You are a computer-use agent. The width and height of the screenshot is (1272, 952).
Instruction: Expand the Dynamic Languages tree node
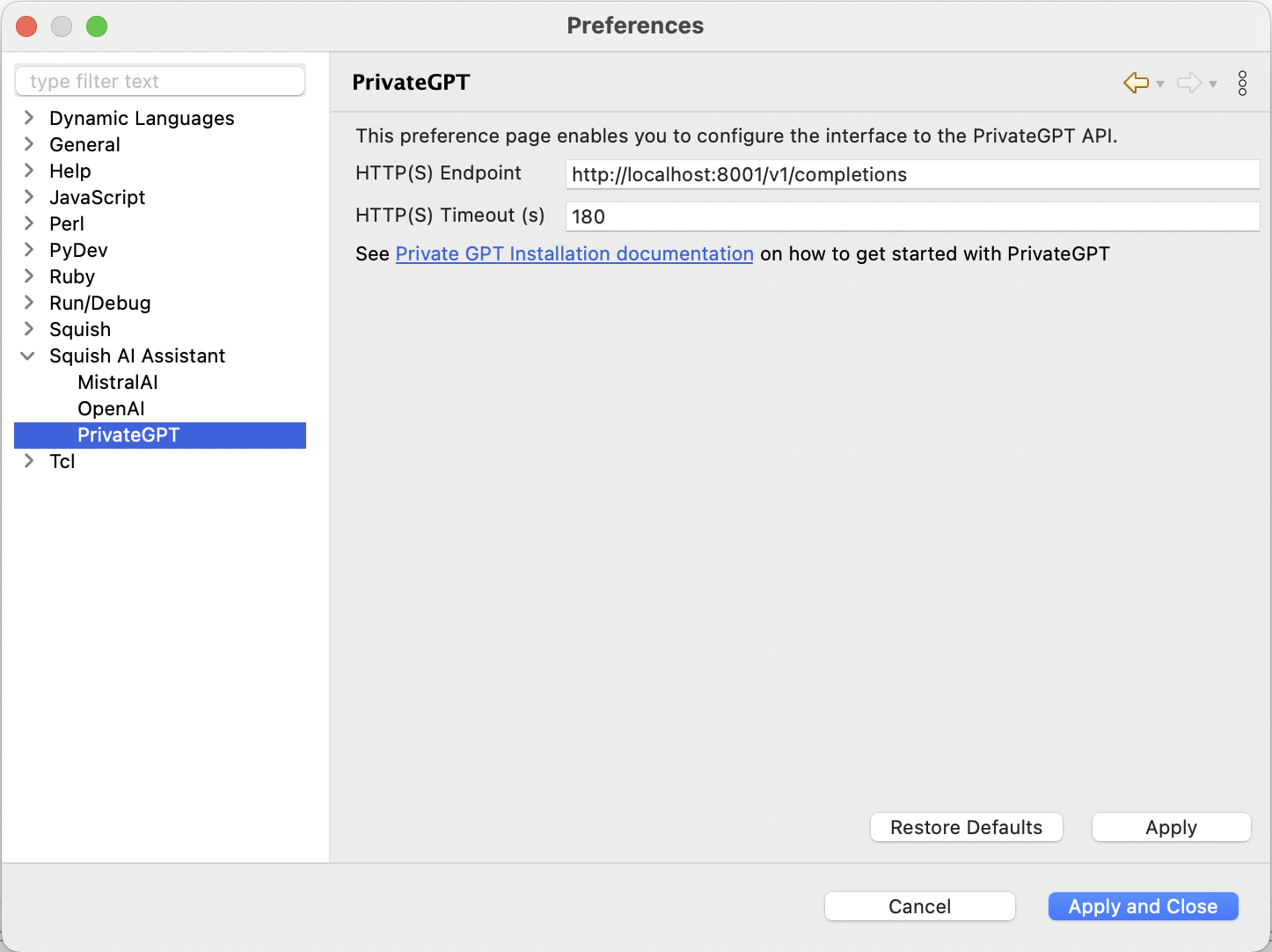coord(29,118)
